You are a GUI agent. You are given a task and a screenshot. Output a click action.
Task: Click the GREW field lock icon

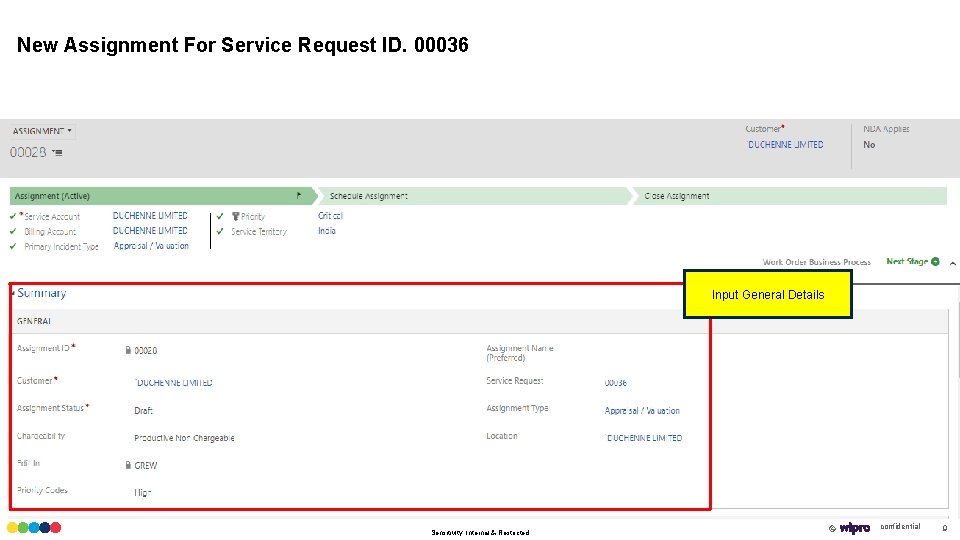pos(128,465)
